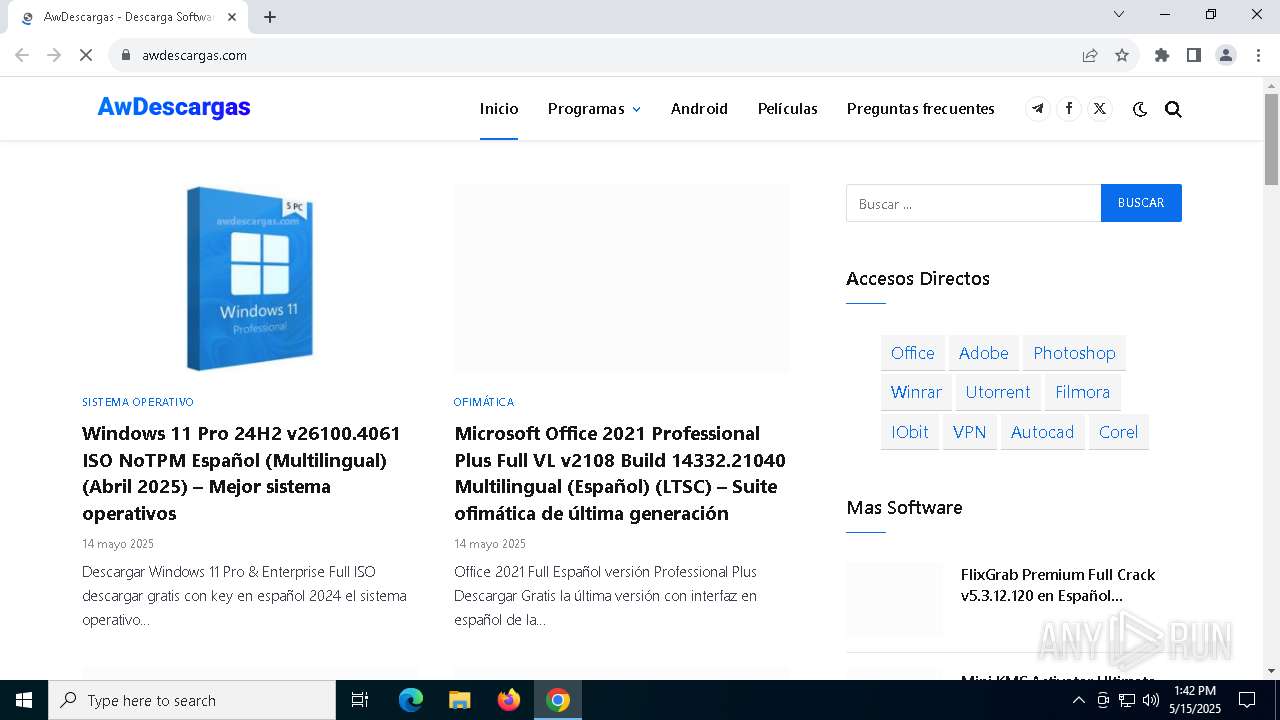Open FlixGrab post thumbnail
Viewport: 1280px width, 720px height.
[x=895, y=599]
